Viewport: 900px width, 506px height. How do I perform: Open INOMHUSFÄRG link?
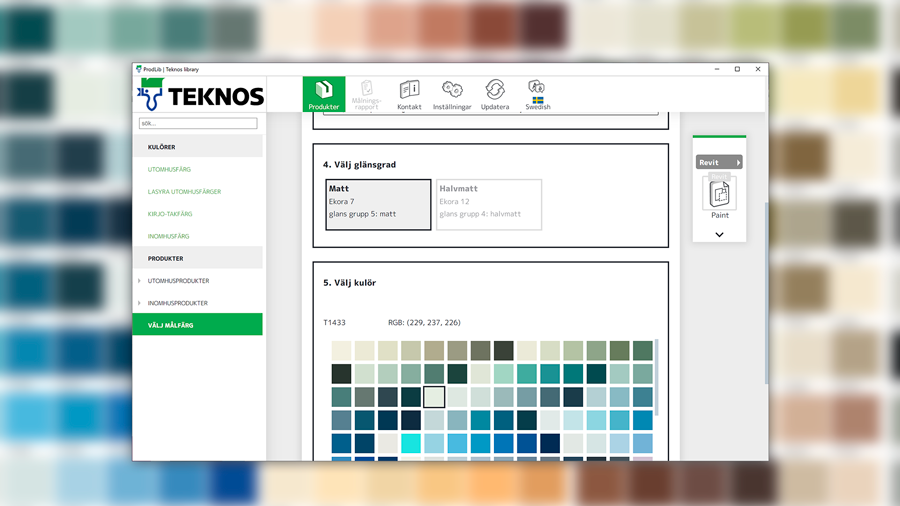pos(168,236)
